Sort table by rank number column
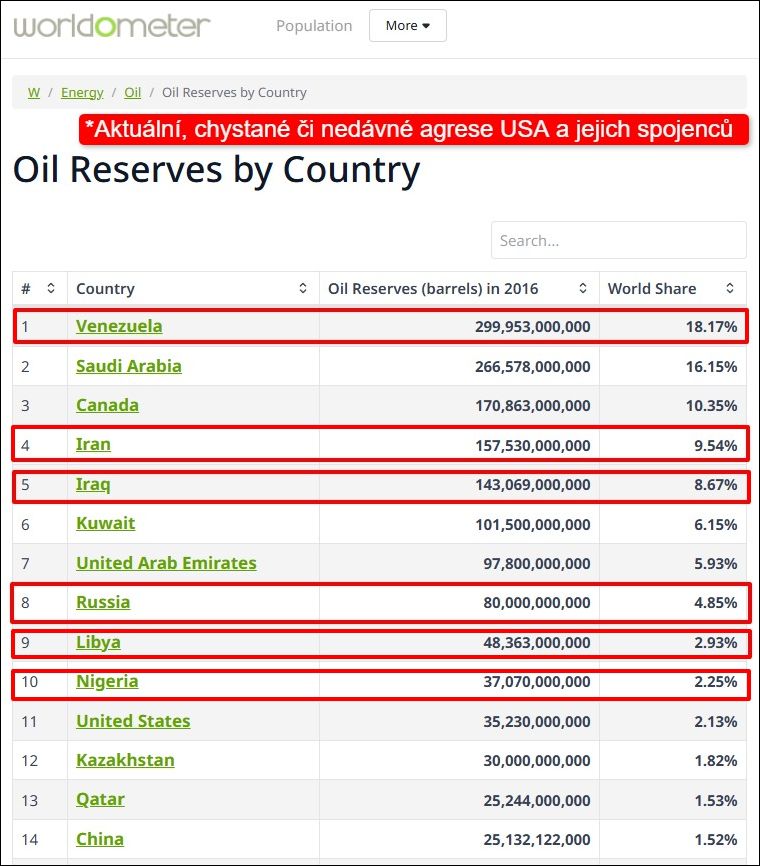The height and width of the screenshot is (866, 760). (x=51, y=289)
